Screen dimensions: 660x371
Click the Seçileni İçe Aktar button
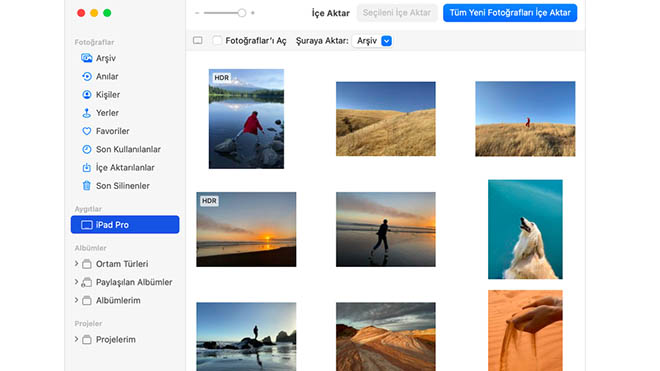pos(397,13)
